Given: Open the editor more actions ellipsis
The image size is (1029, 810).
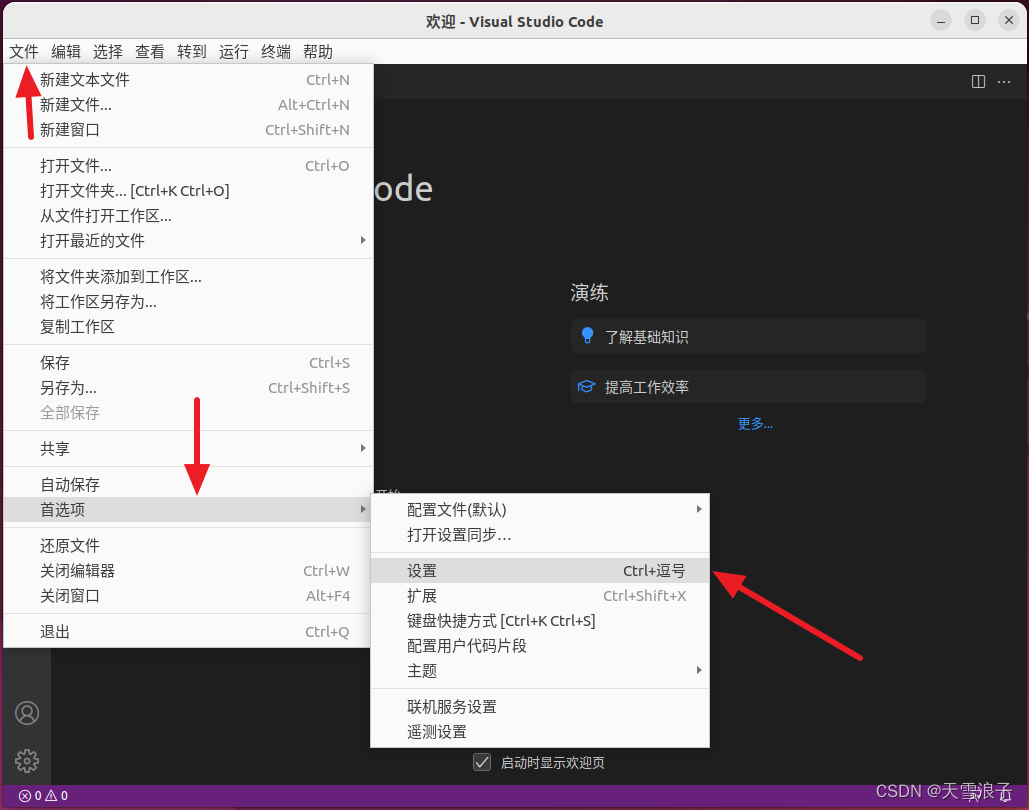Looking at the screenshot, I should pyautogui.click(x=1004, y=81).
